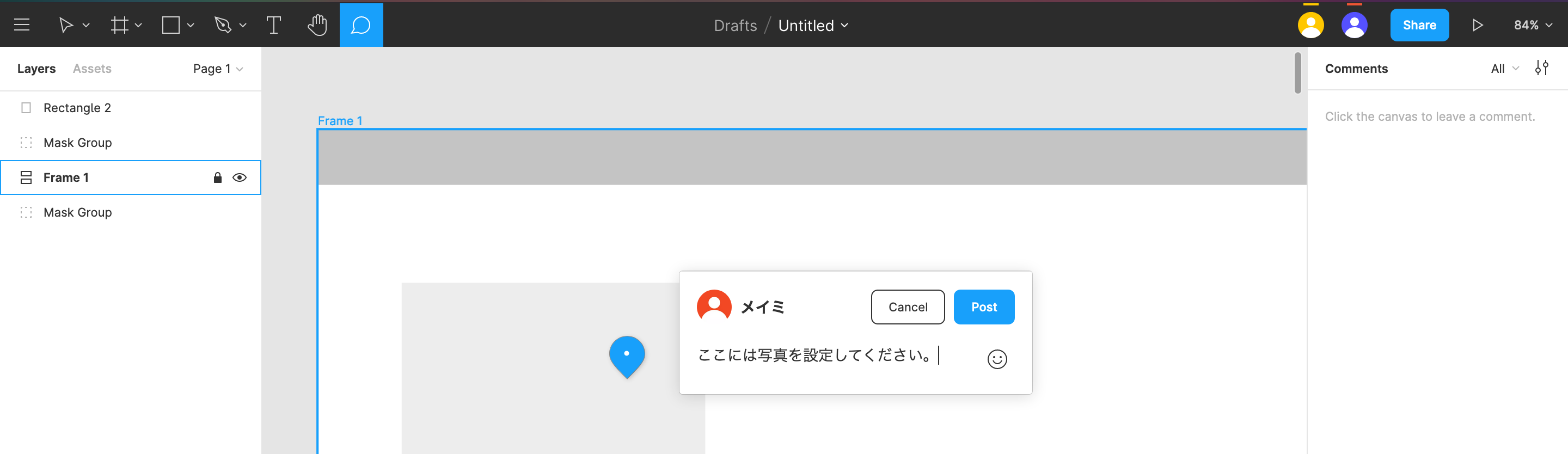
Task: Expand the shape tools chevron
Action: [191, 25]
